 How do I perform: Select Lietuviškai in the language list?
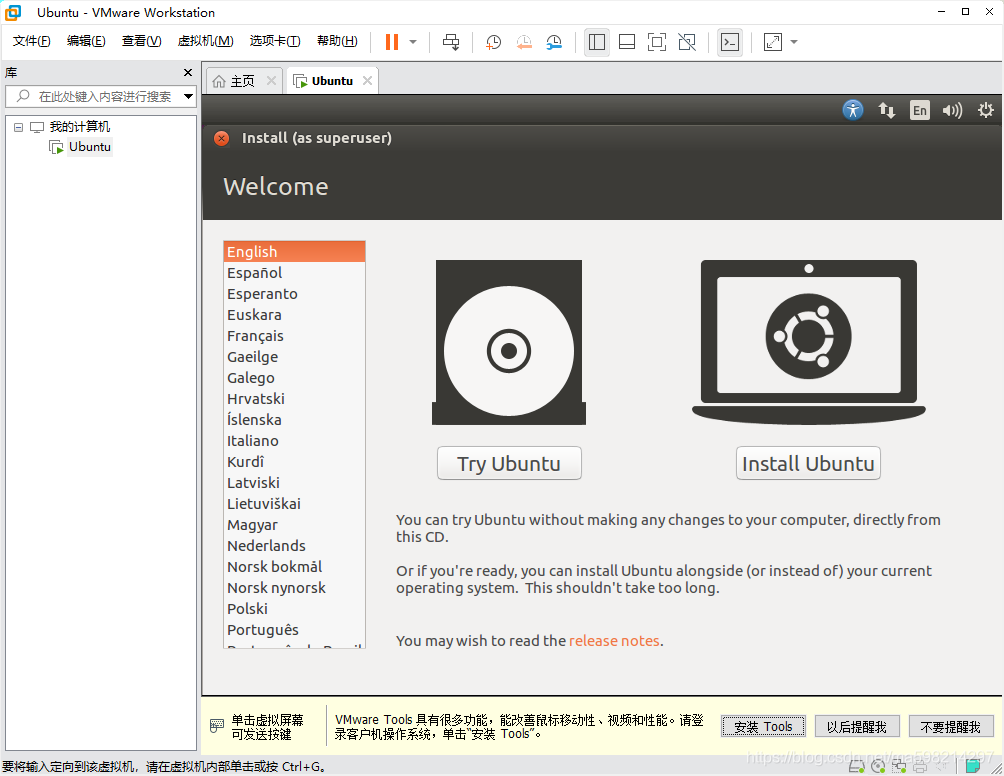point(295,504)
